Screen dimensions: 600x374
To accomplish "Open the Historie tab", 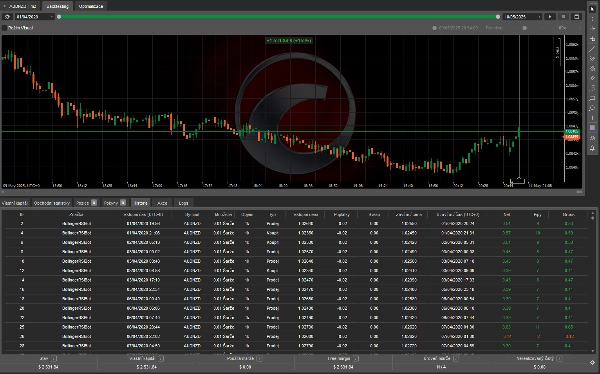I will 141,203.
